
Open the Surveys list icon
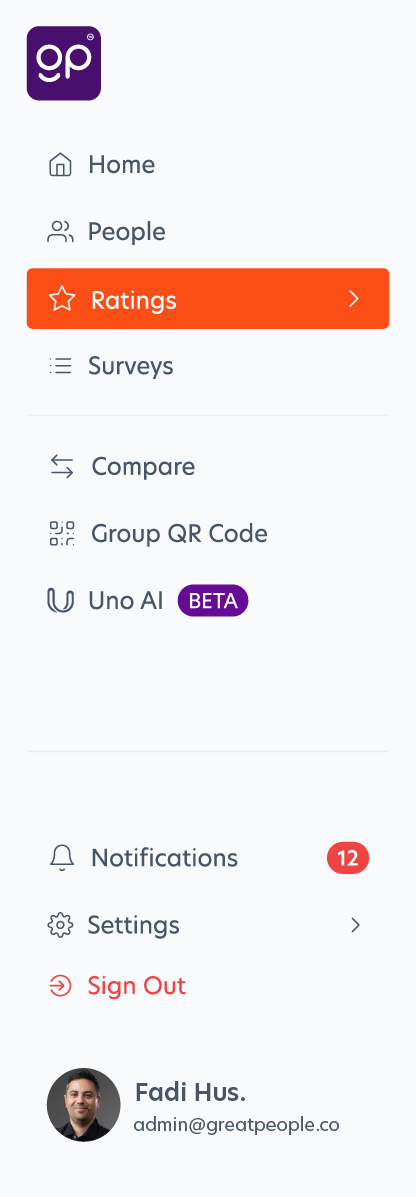[60, 366]
